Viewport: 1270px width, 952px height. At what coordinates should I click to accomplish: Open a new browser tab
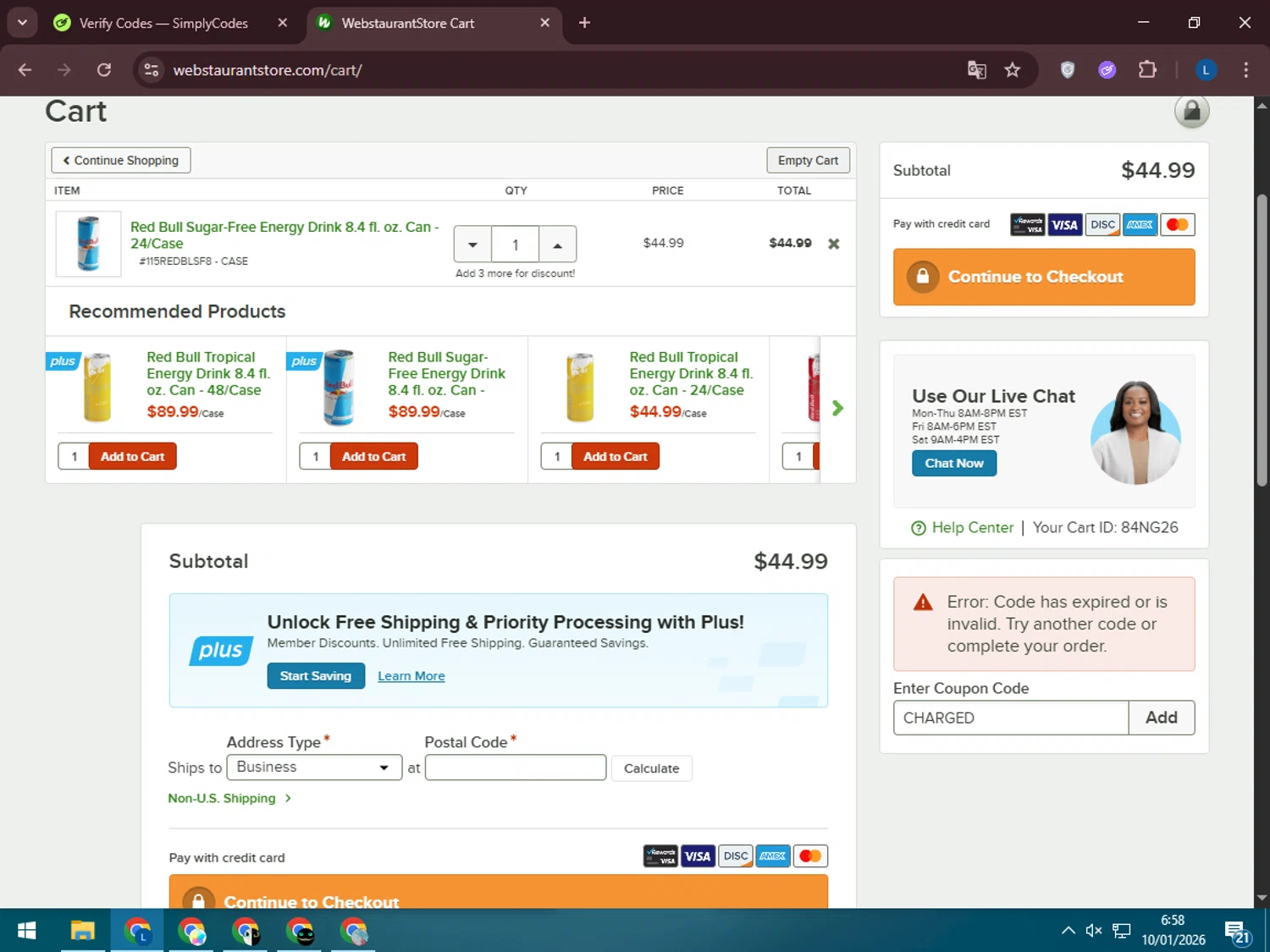click(x=584, y=23)
